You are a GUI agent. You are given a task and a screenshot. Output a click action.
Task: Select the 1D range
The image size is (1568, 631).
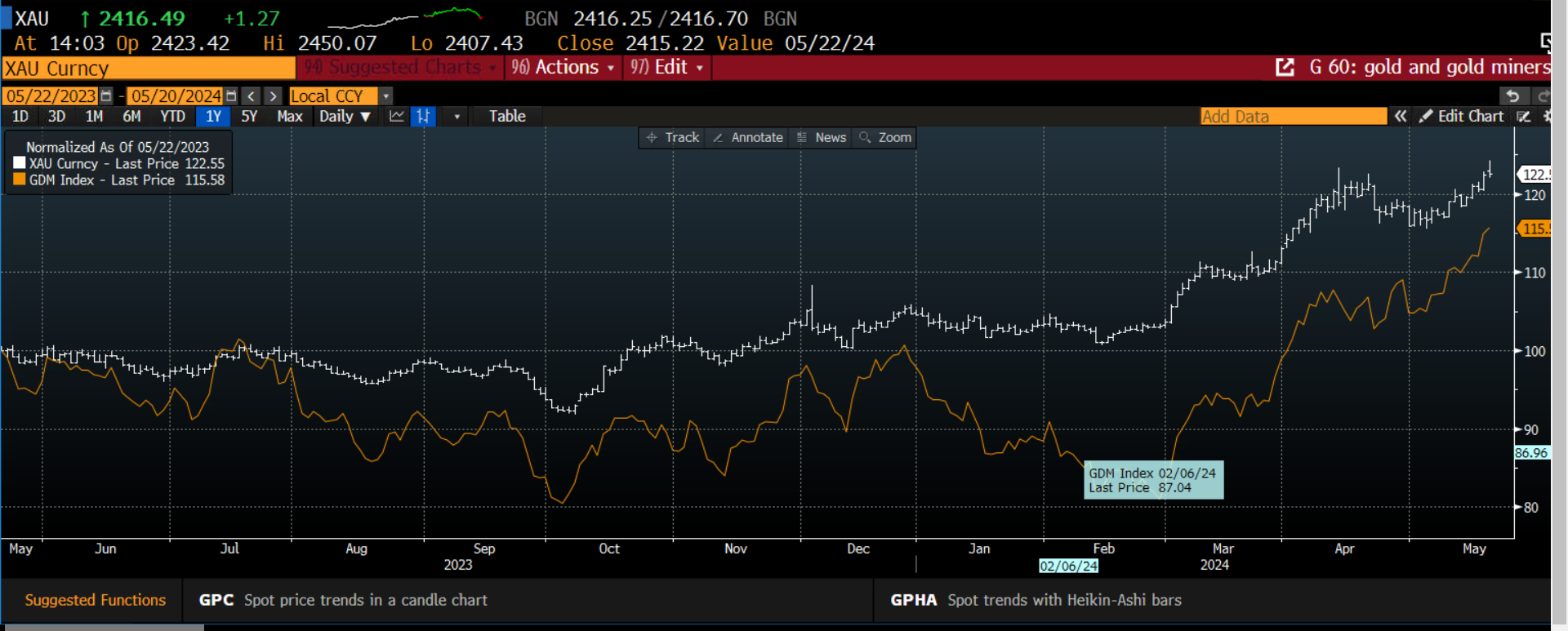pyautogui.click(x=20, y=116)
